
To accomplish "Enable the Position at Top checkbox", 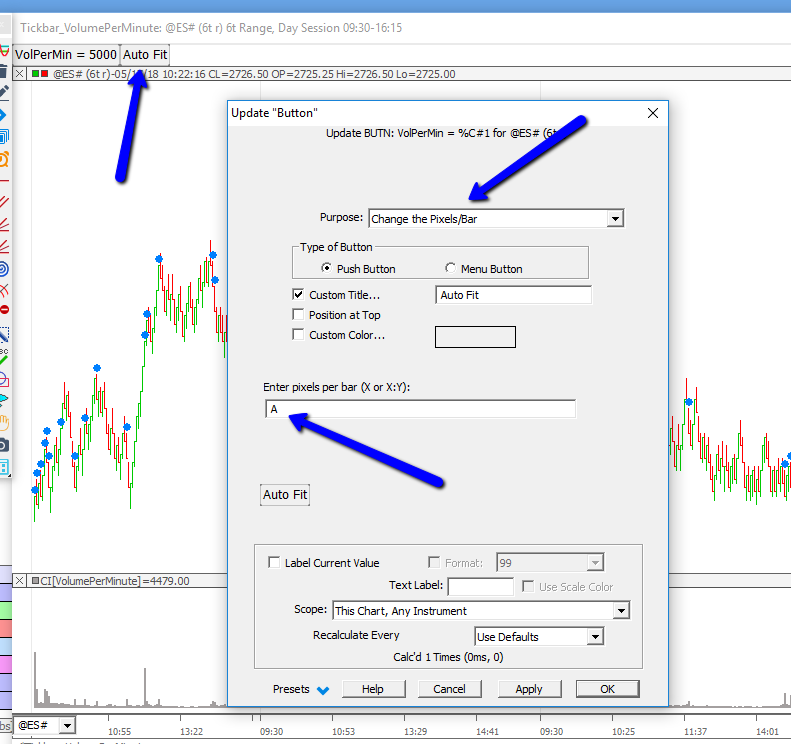I will point(298,315).
